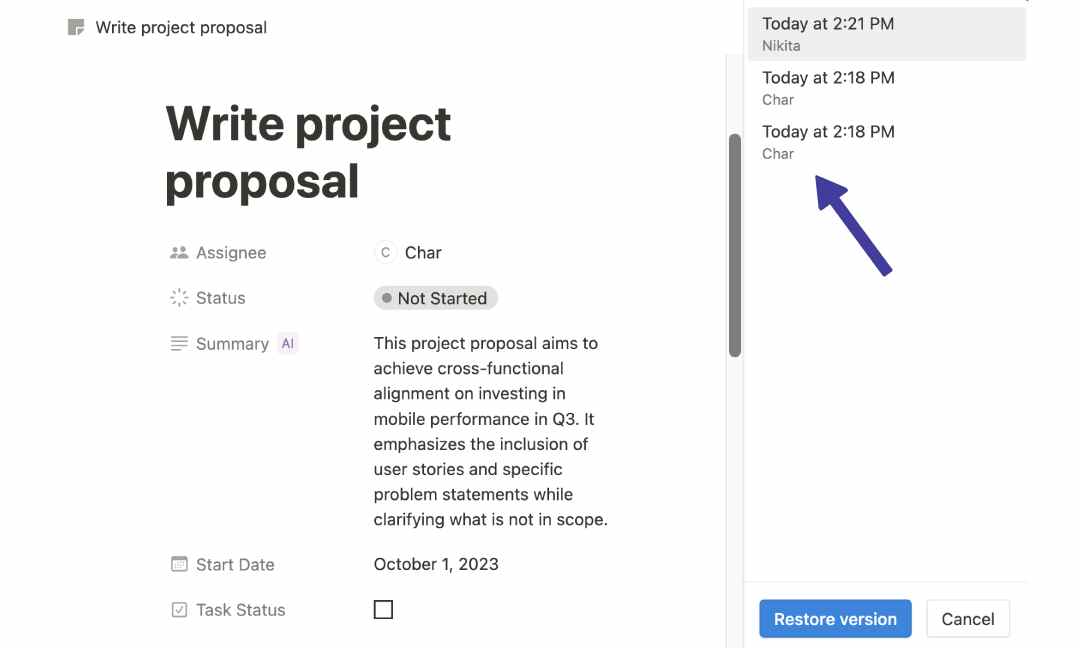The height and width of the screenshot is (648, 1080).
Task: Check the empty Task Status checkbox
Action: [x=383, y=609]
